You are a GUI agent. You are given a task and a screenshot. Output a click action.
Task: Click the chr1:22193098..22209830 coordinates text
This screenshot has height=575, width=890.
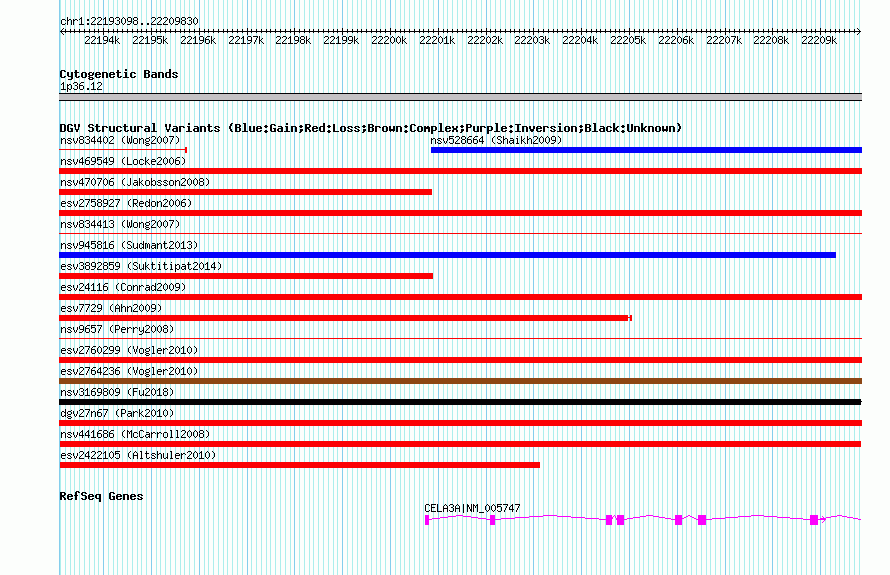(x=129, y=21)
